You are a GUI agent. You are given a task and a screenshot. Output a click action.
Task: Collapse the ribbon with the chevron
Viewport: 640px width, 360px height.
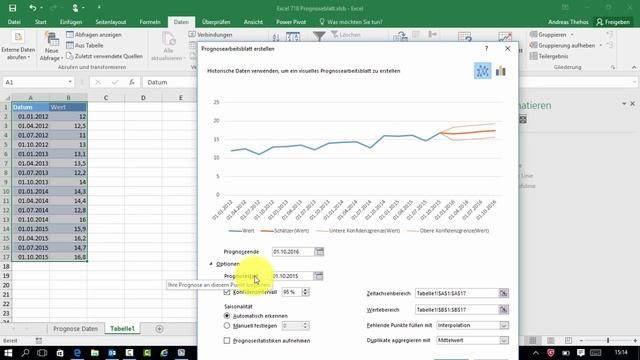pos(634,67)
